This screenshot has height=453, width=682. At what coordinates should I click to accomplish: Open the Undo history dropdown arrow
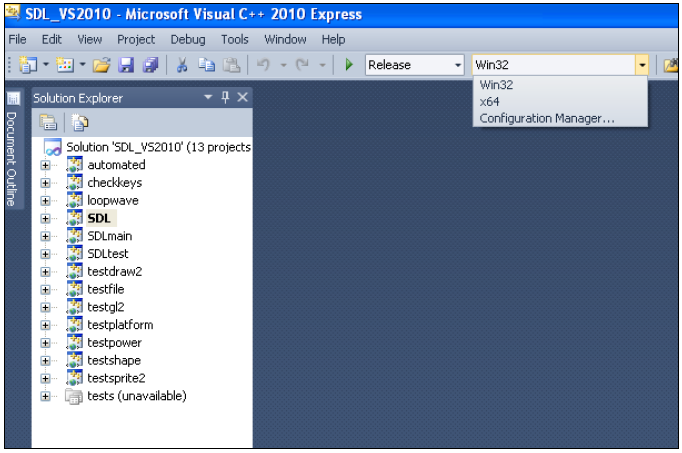pos(284,65)
